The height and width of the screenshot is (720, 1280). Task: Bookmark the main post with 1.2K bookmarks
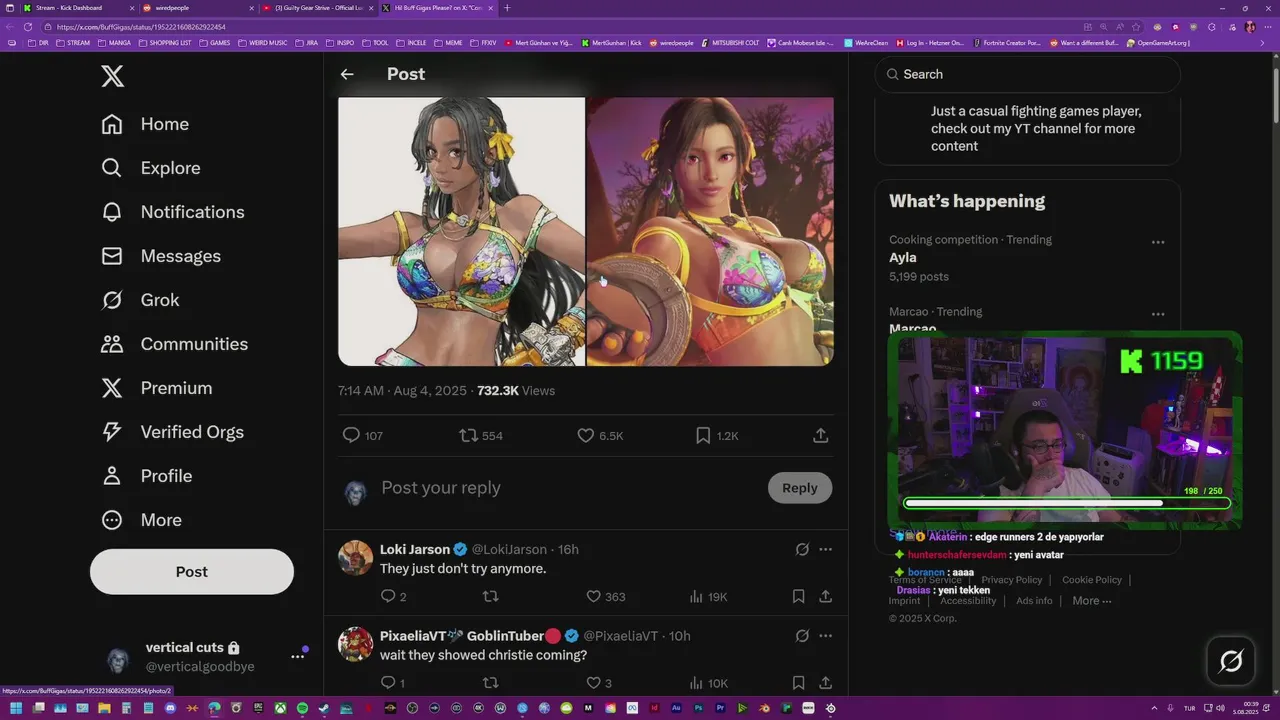[x=703, y=435]
